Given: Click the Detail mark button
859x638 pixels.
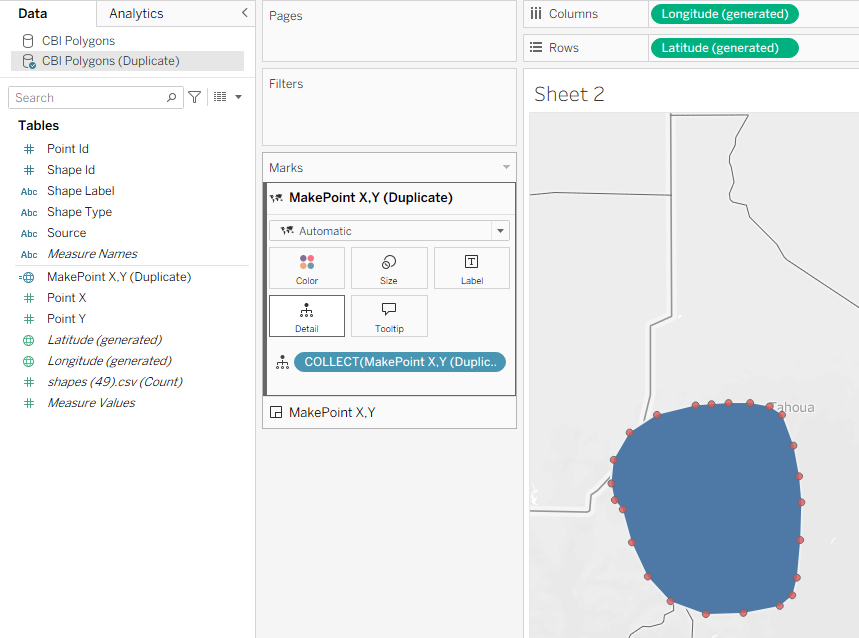Looking at the screenshot, I should (306, 316).
